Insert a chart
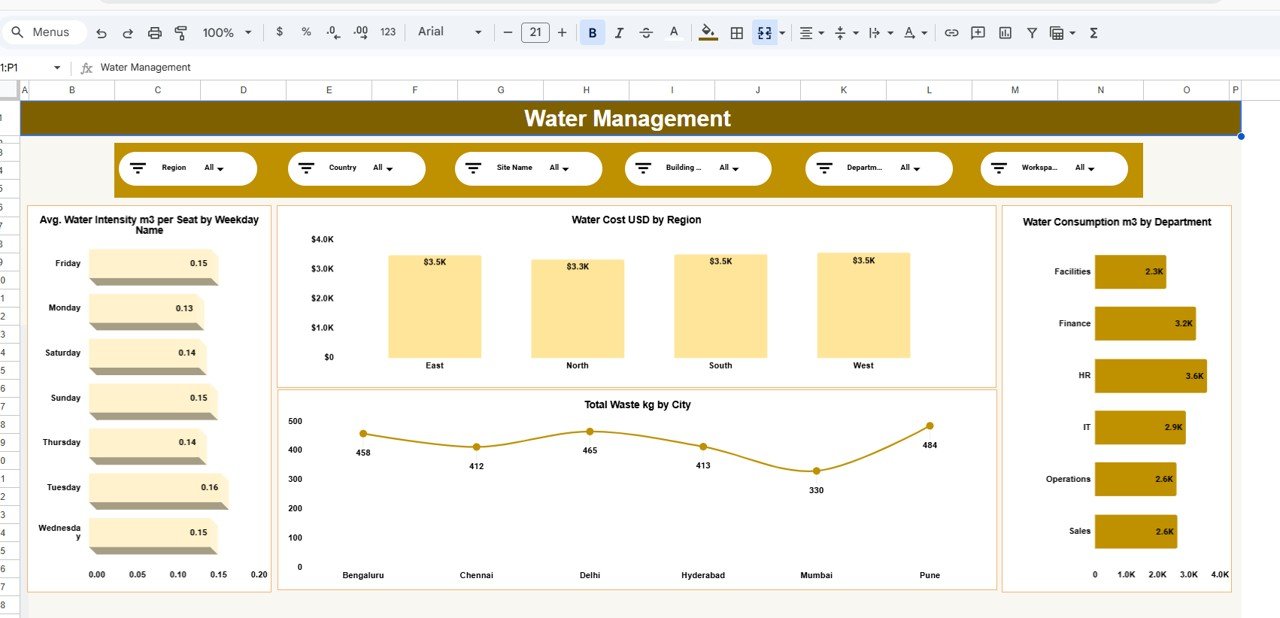The height and width of the screenshot is (618, 1280). pos(1004,32)
